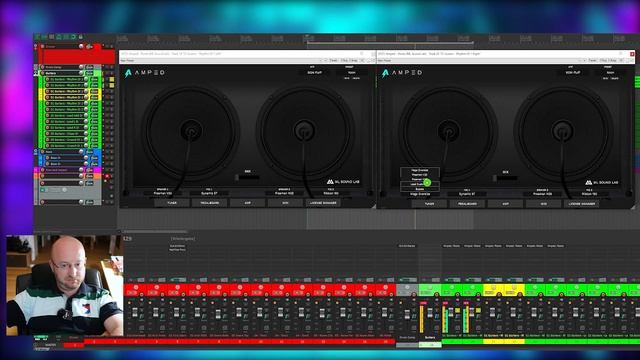The image size is (640, 360).
Task: Open the No Preset dropdown in left FX window
Action: pyautogui.click(x=221, y=60)
